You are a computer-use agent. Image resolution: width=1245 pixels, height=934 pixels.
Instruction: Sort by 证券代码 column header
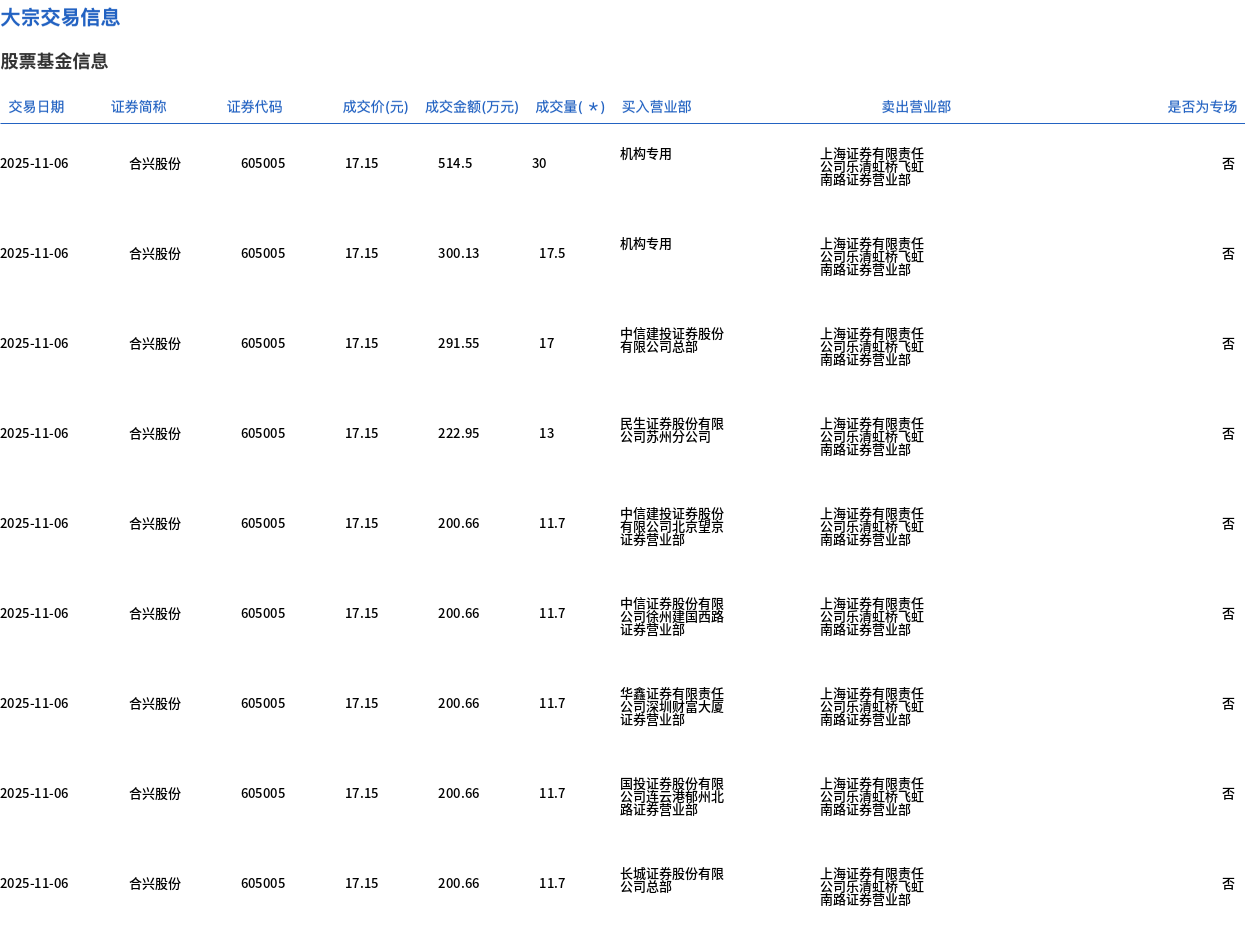click(x=255, y=107)
